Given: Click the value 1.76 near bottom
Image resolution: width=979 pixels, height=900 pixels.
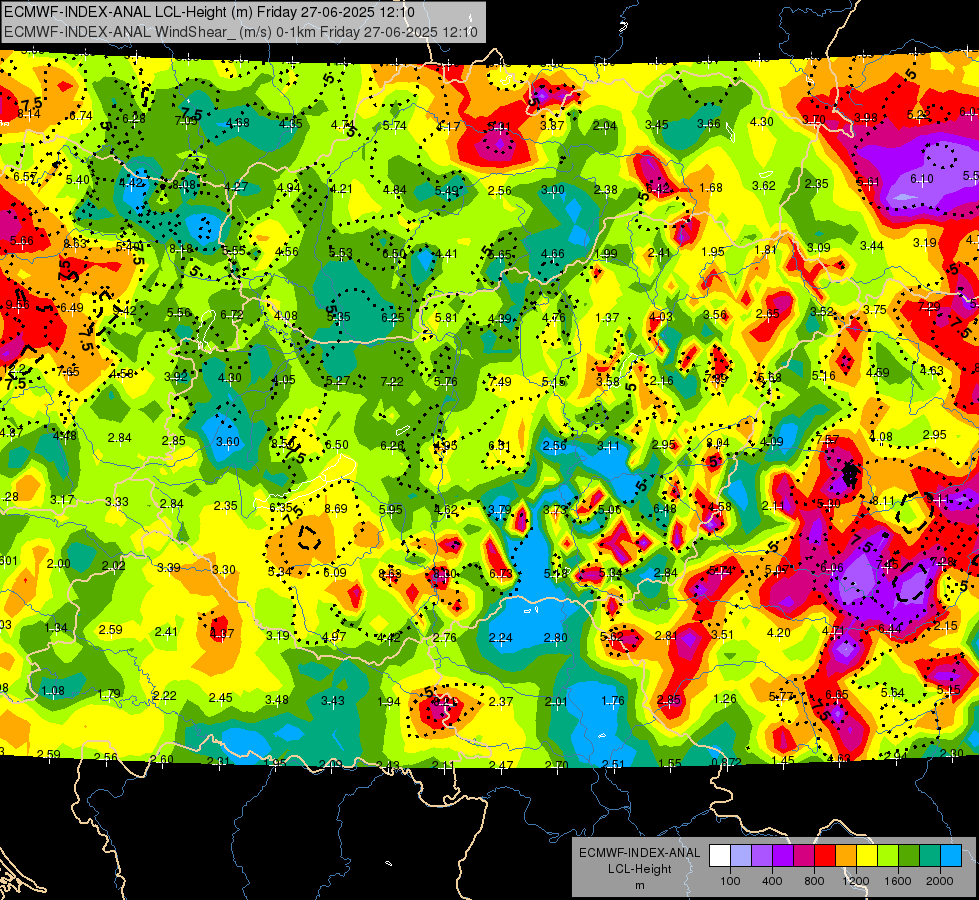Looking at the screenshot, I should [613, 701].
